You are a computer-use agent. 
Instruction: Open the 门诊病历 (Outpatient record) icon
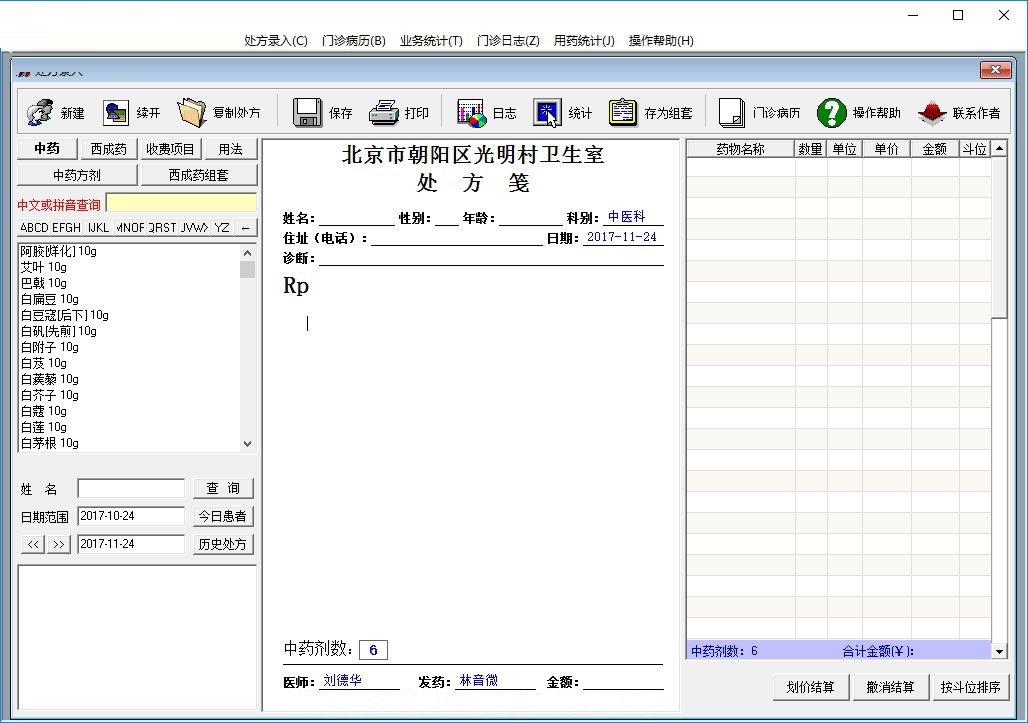pyautogui.click(x=732, y=113)
